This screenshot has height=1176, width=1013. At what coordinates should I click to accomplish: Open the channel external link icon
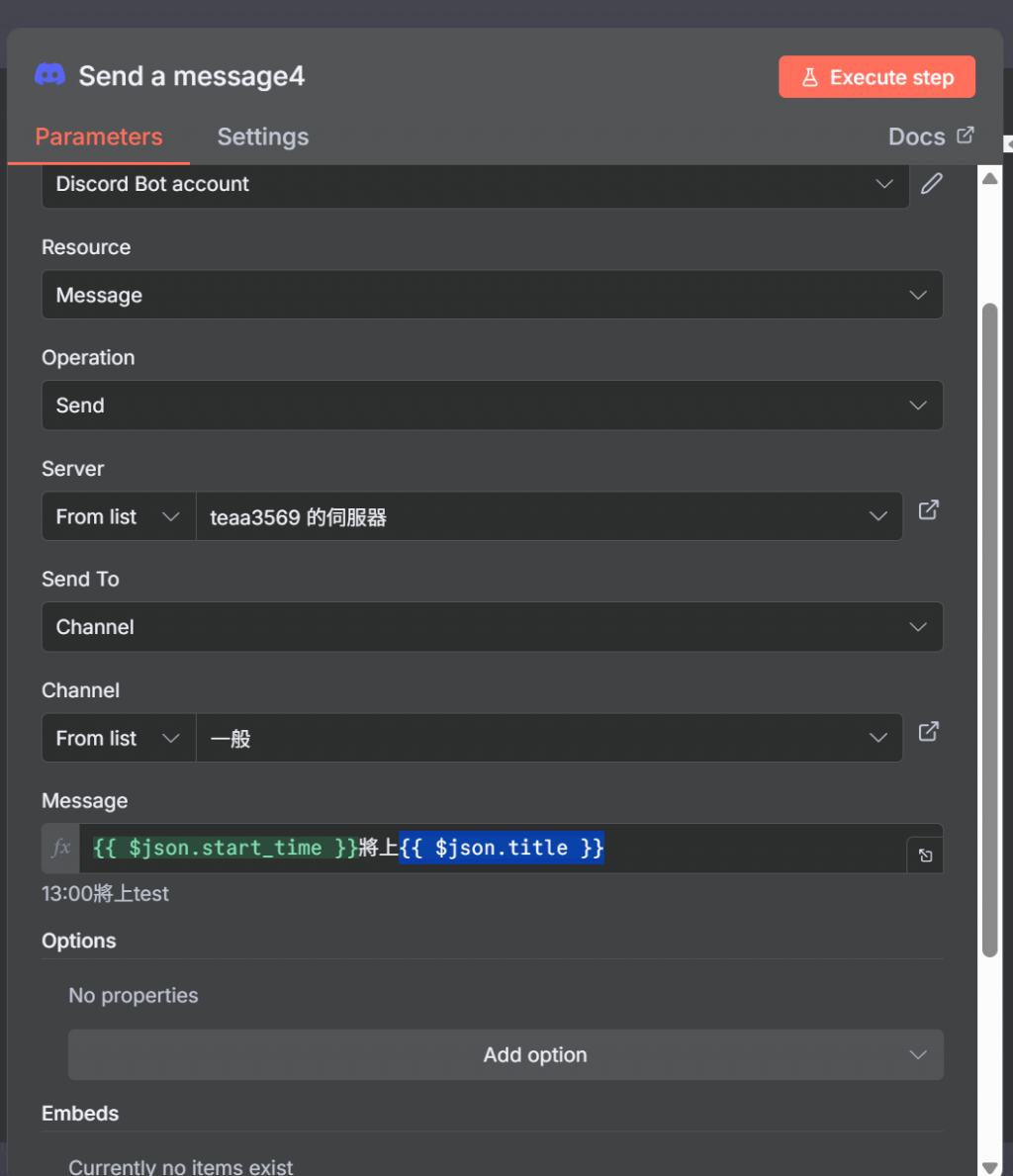click(x=928, y=732)
